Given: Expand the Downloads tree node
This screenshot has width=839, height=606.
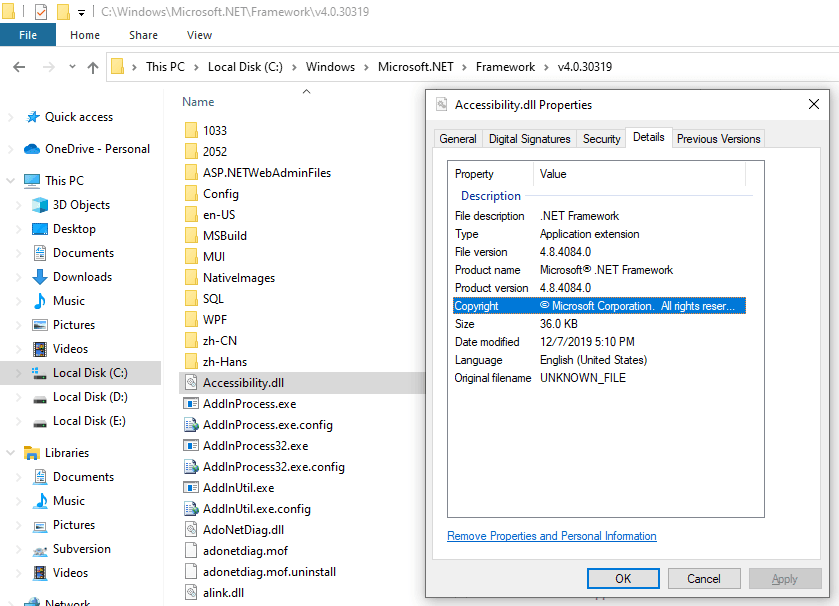Looking at the screenshot, I should click(18, 277).
